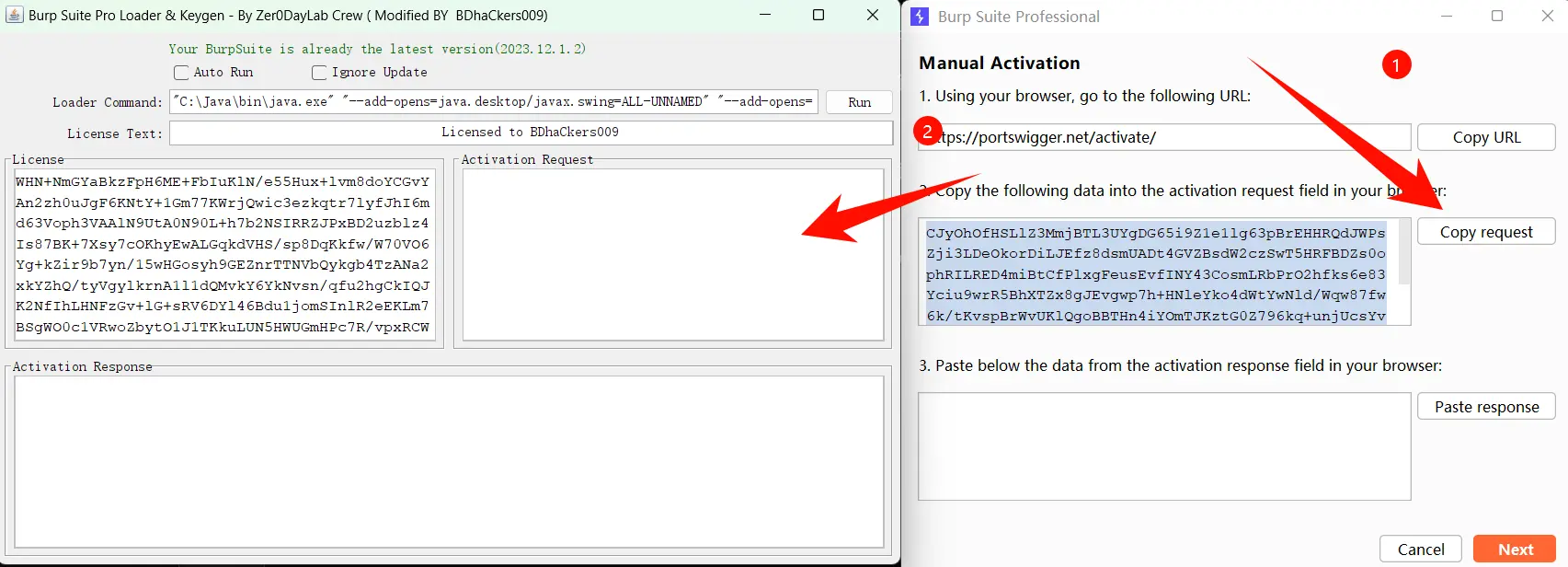
Task: Click the Paste response button
Action: (x=1485, y=407)
